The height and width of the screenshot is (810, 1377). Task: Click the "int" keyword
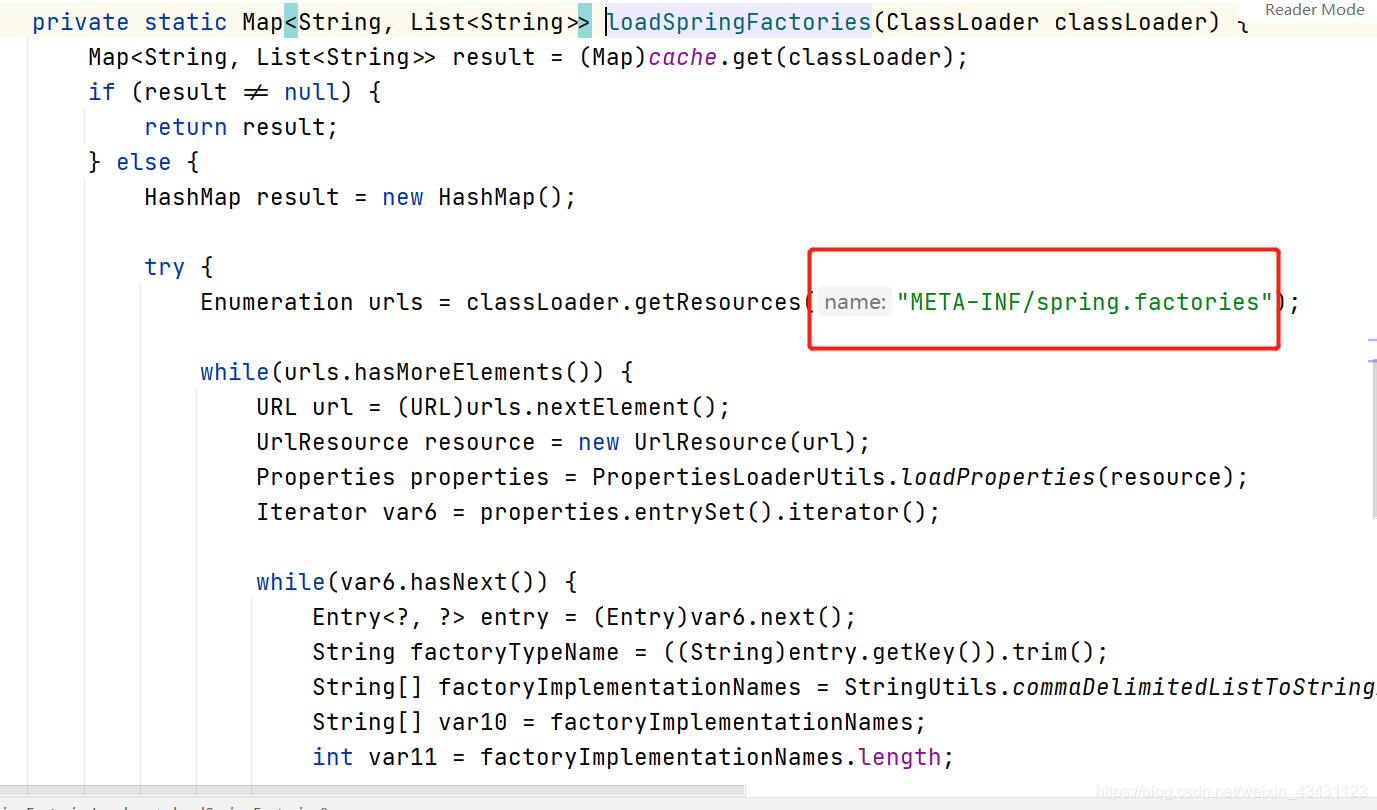click(333, 757)
